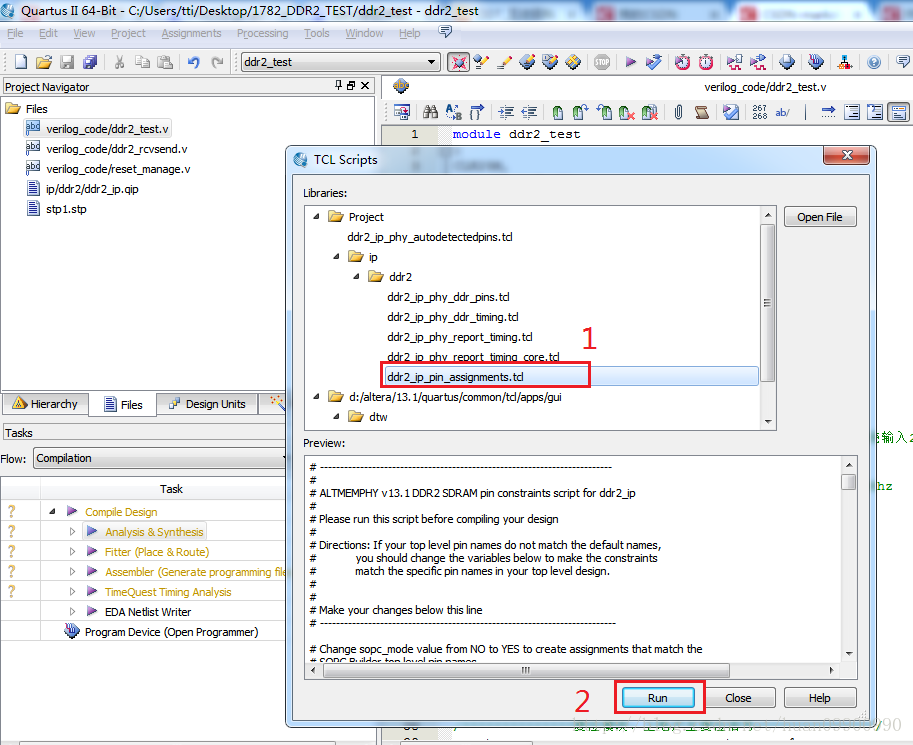Open the File menu
Screen dimensions: 913x745
click(x=15, y=33)
